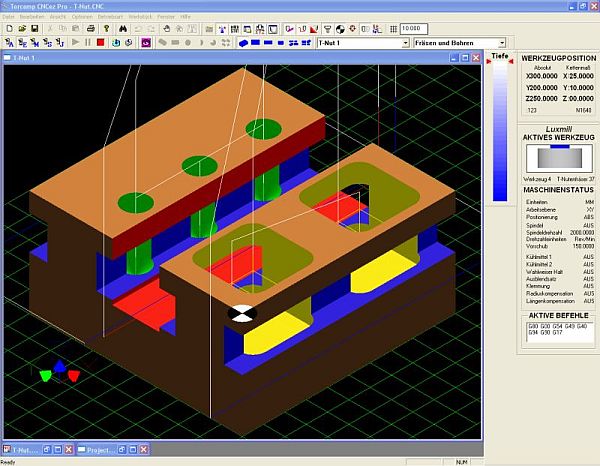The height and width of the screenshot is (466, 600).
Task: Stop the simulation with red square
Action: [100, 44]
